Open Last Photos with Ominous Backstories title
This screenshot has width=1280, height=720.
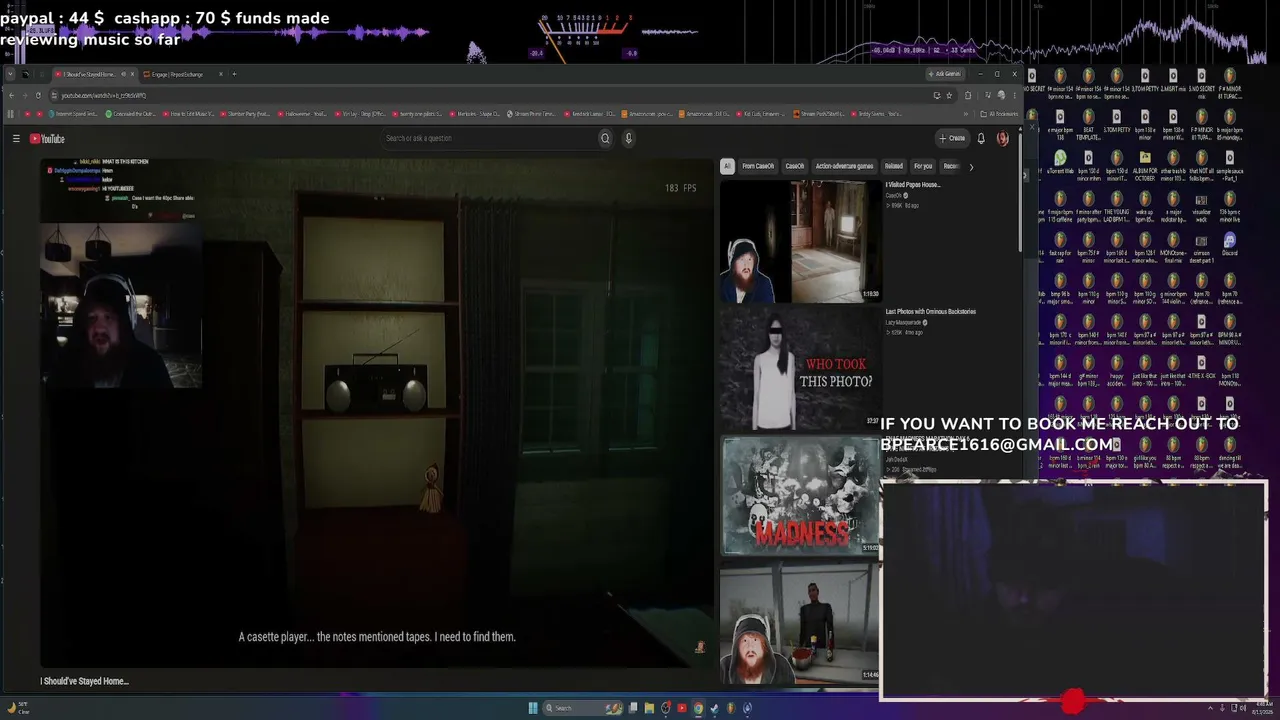click(x=931, y=311)
